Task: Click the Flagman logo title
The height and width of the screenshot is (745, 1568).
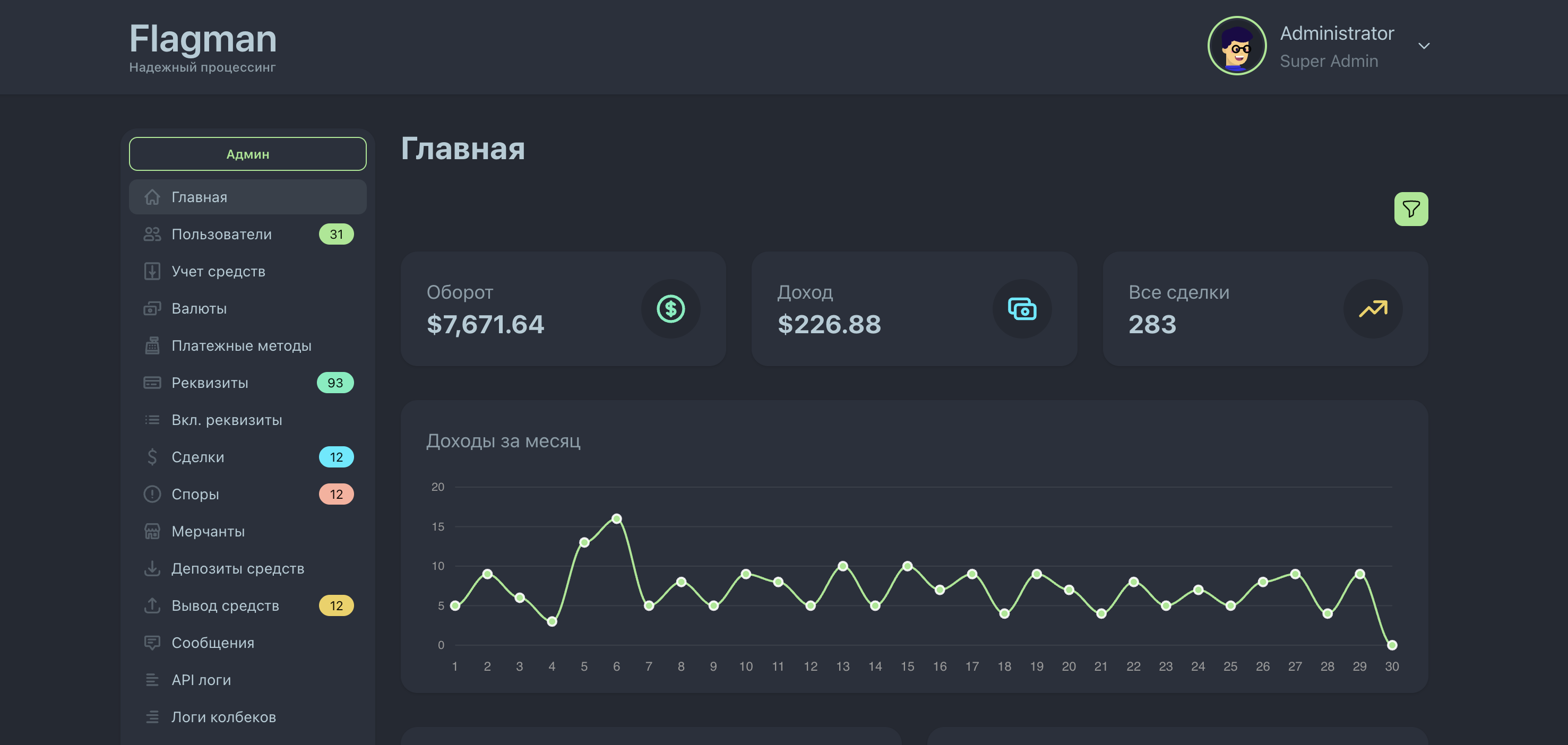Action: pyautogui.click(x=203, y=39)
